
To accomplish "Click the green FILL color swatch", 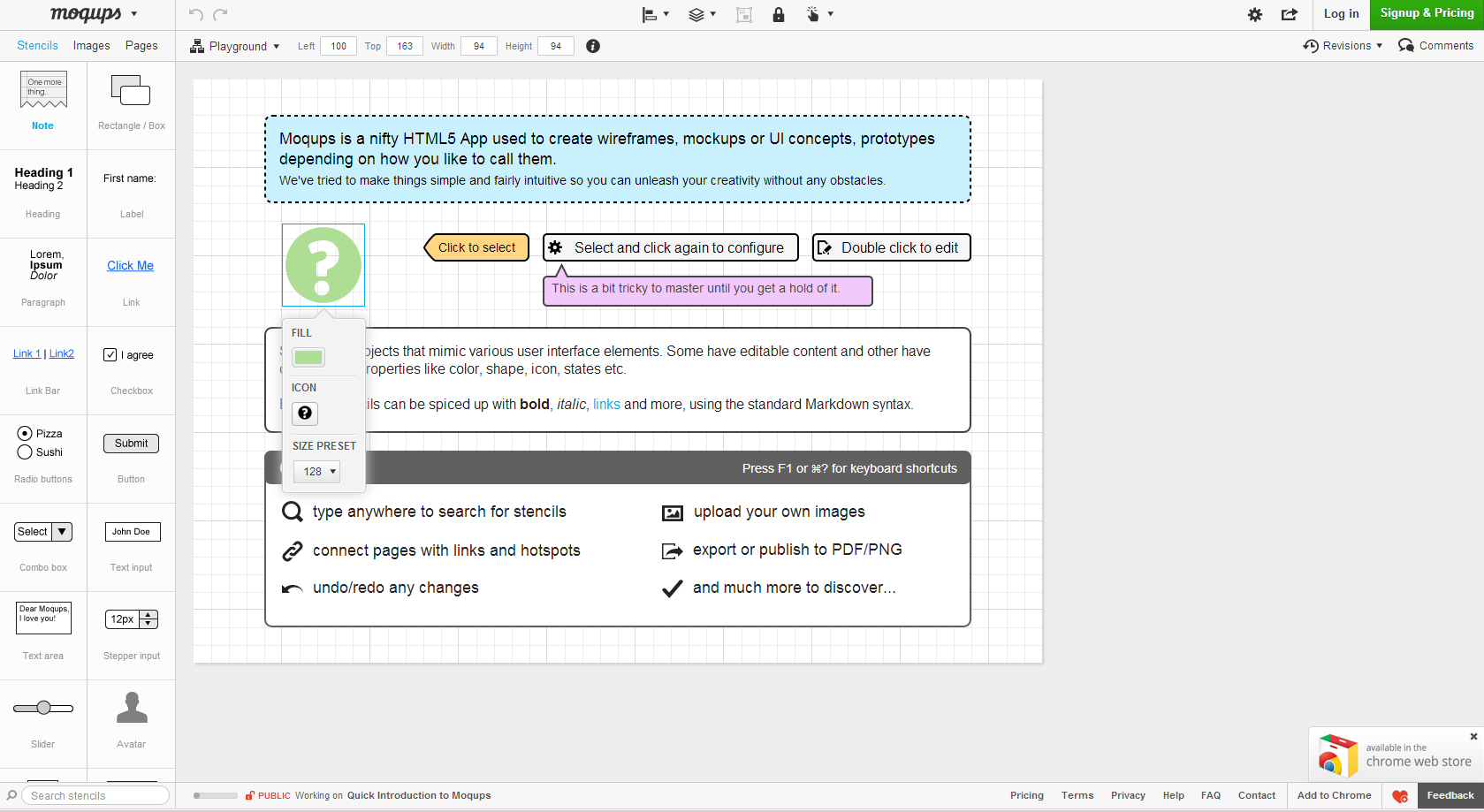I will [308, 358].
